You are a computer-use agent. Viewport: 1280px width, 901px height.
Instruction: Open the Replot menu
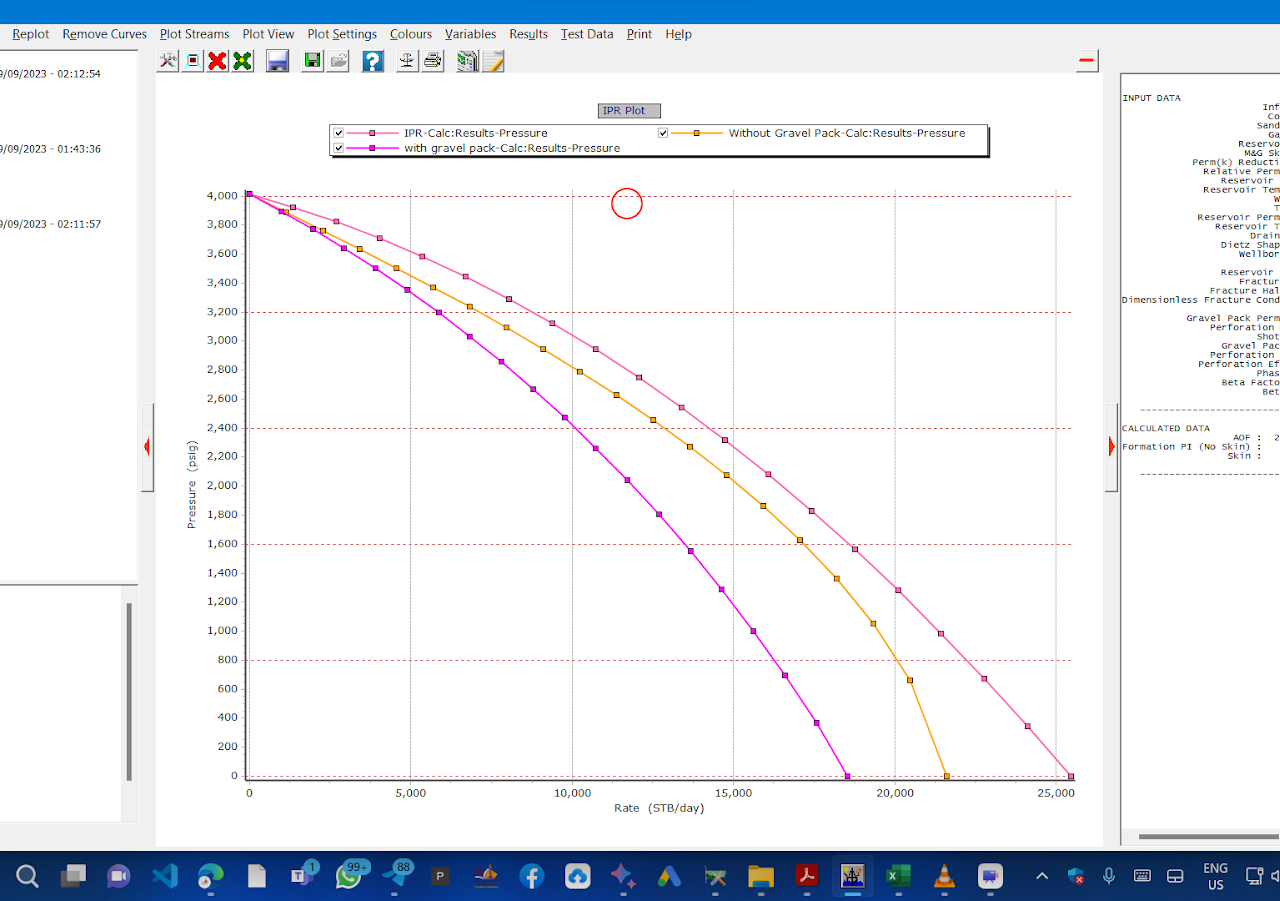click(31, 34)
